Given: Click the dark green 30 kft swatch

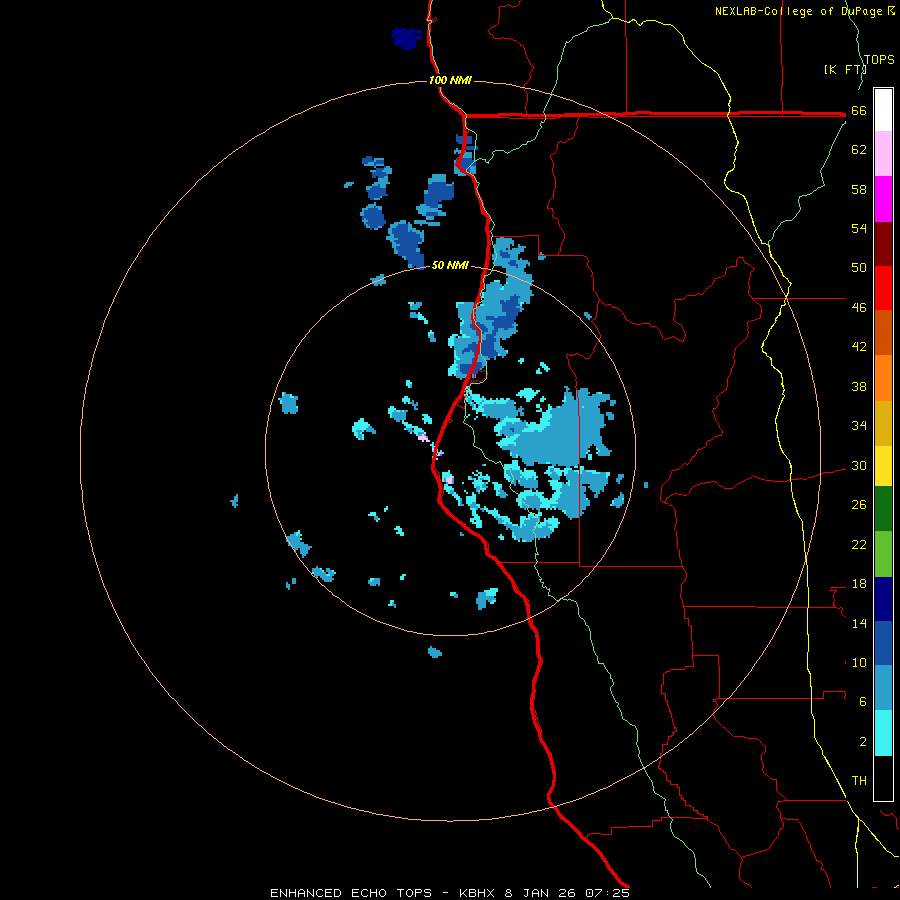Looking at the screenshot, I should (883, 509).
